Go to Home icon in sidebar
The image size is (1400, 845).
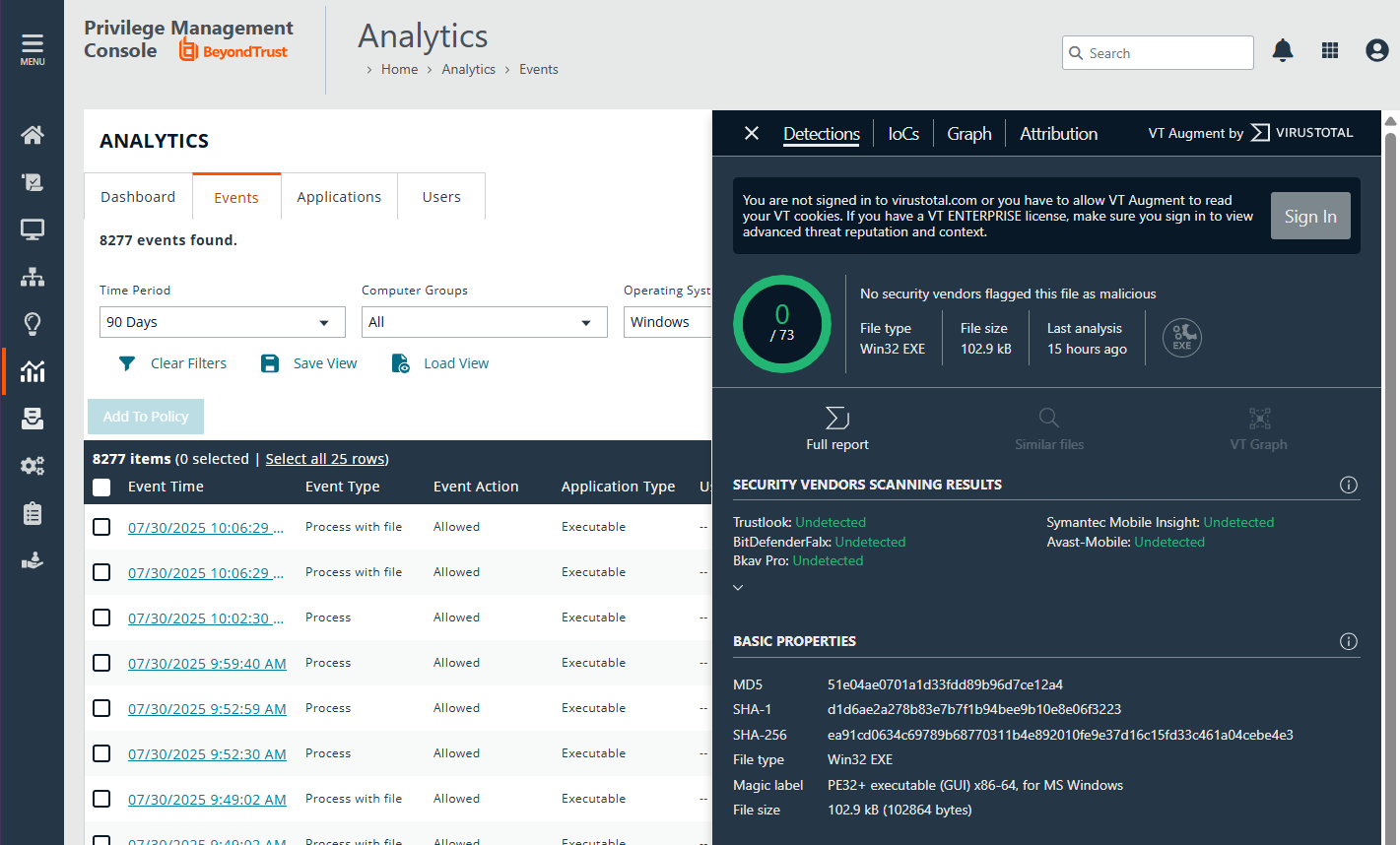pos(33,135)
